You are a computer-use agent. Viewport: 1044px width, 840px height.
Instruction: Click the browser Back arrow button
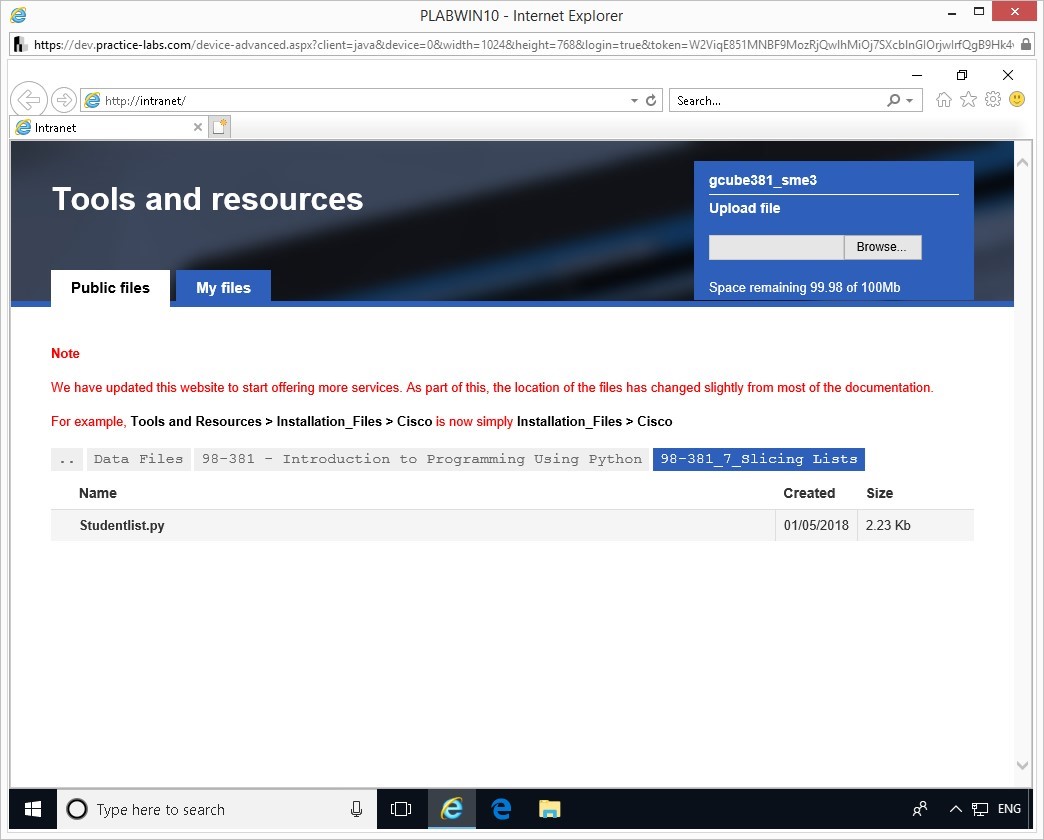(29, 100)
